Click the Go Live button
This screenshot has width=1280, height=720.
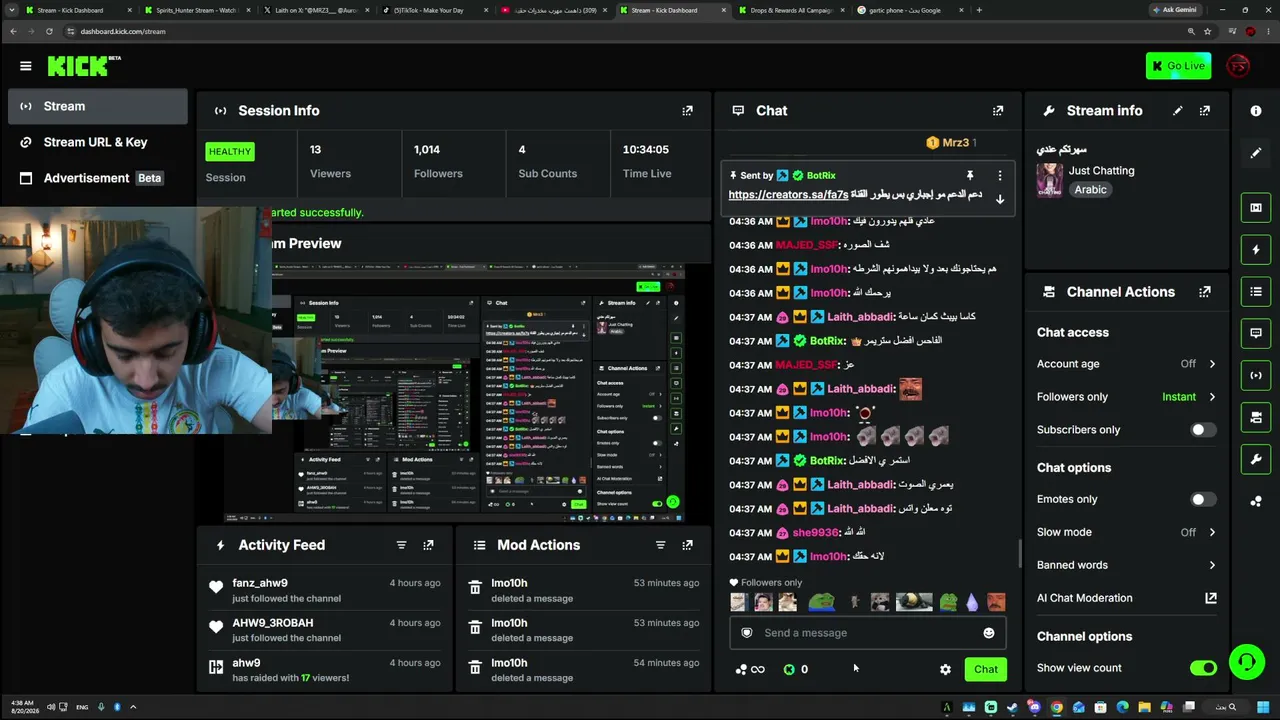[x=1178, y=66]
